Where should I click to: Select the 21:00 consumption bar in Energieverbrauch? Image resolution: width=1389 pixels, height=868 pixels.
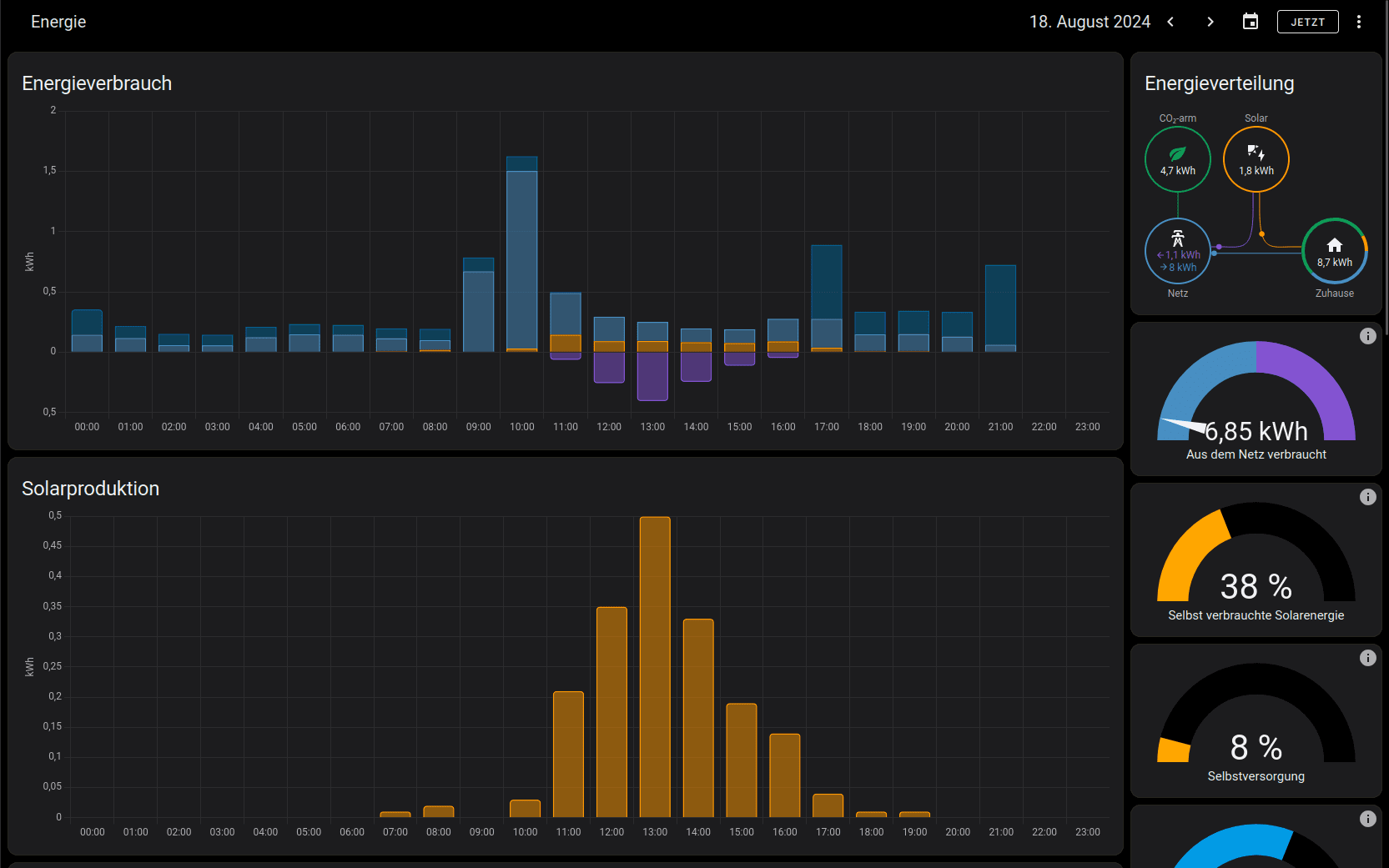point(1000,309)
